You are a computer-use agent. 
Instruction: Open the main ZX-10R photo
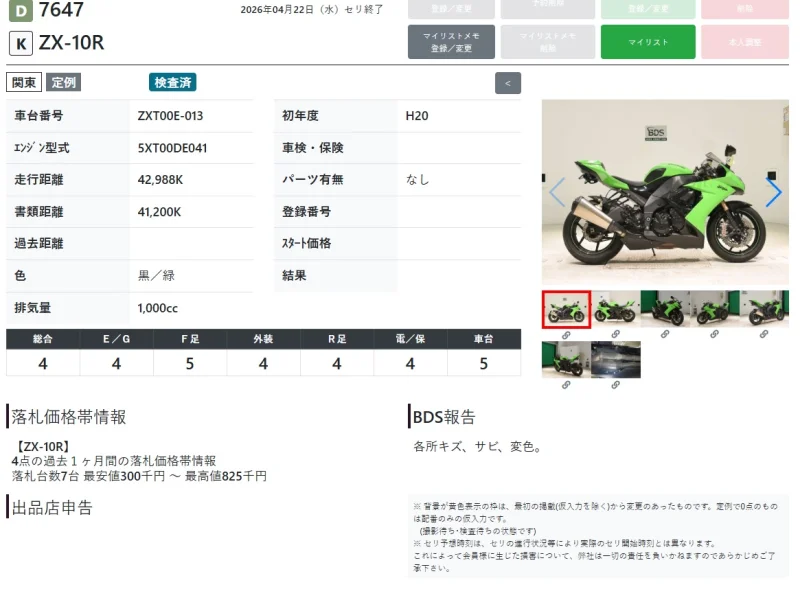tap(665, 192)
